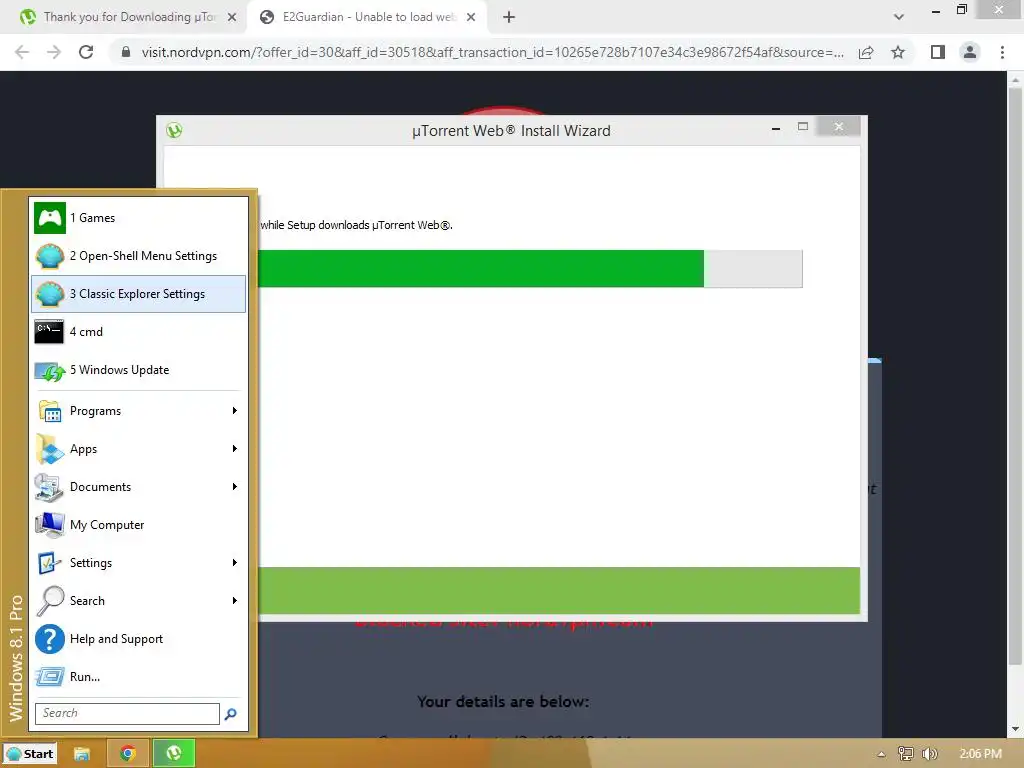Open a new Chrome tab
Screen dimensions: 1024x768
509,18
